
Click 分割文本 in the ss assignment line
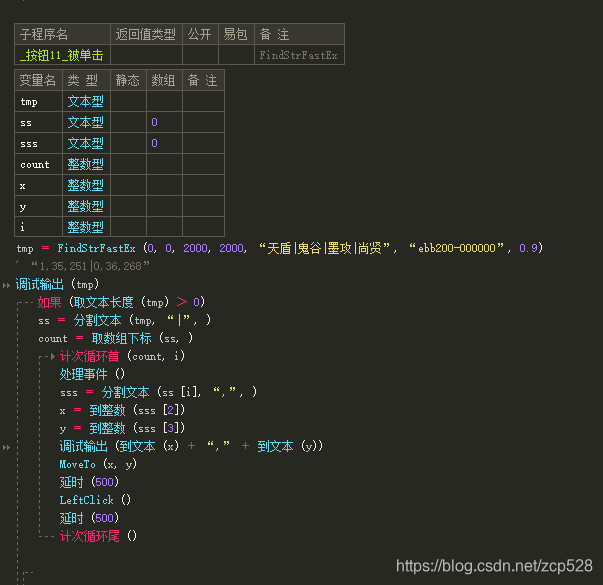(98, 320)
